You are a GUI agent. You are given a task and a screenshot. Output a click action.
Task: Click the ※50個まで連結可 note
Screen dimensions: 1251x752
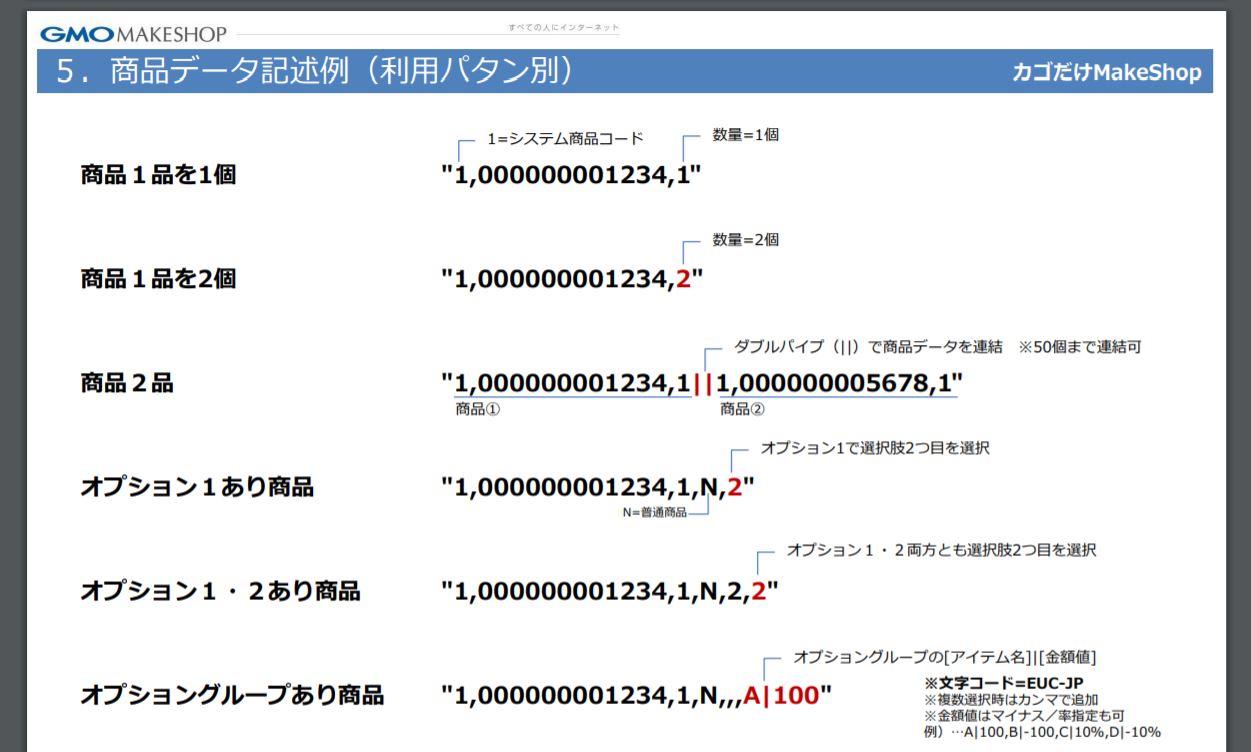tap(1080, 347)
